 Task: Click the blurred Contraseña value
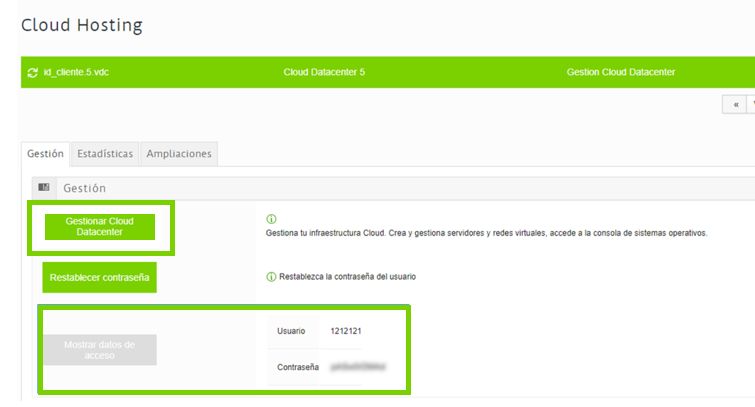tap(358, 367)
